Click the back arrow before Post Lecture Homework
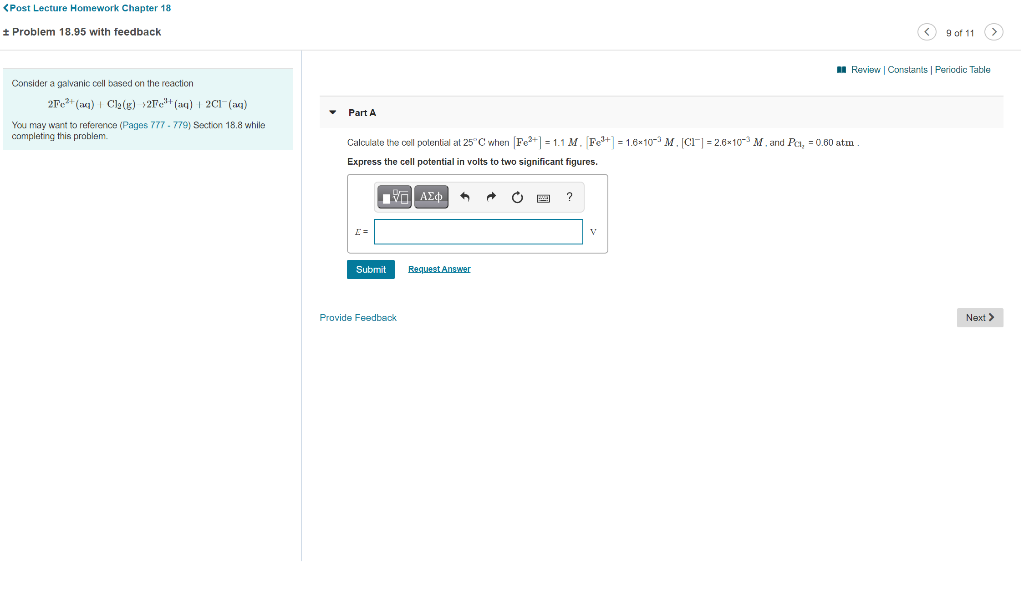 (6, 8)
